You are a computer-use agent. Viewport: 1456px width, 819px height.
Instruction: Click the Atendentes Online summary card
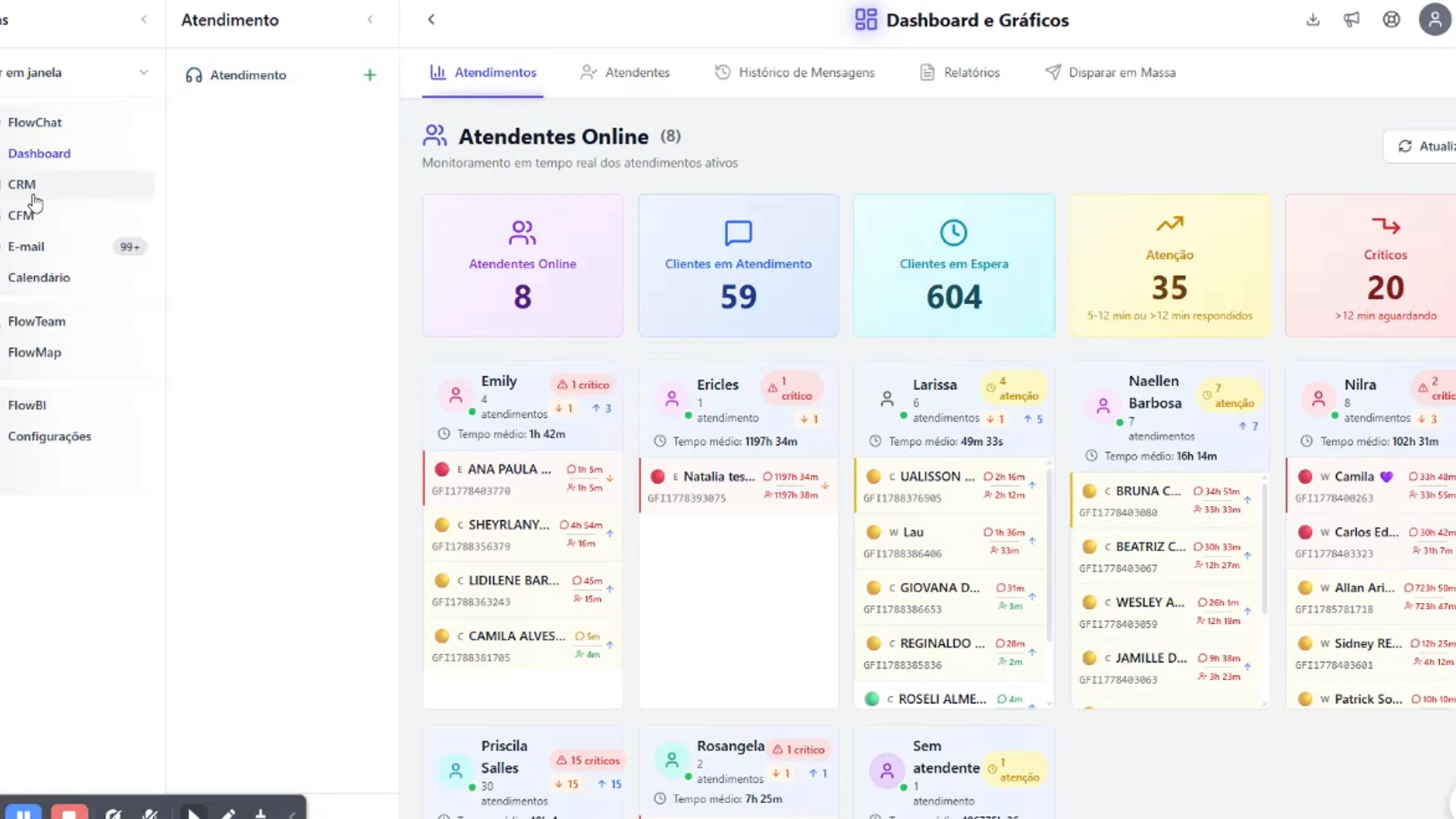tap(522, 265)
